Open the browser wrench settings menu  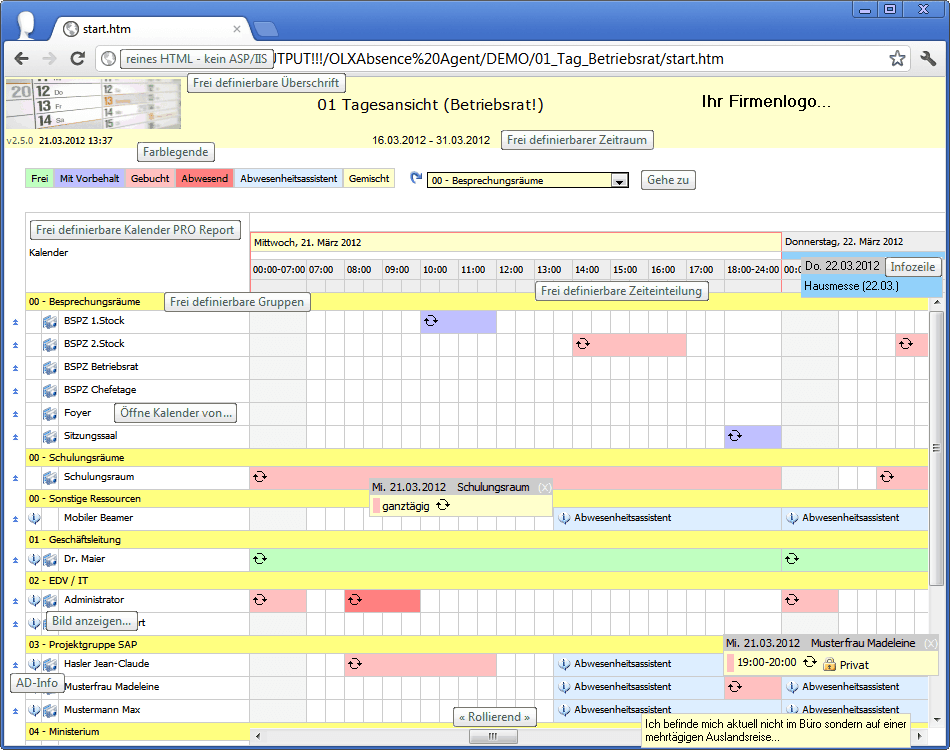point(927,59)
